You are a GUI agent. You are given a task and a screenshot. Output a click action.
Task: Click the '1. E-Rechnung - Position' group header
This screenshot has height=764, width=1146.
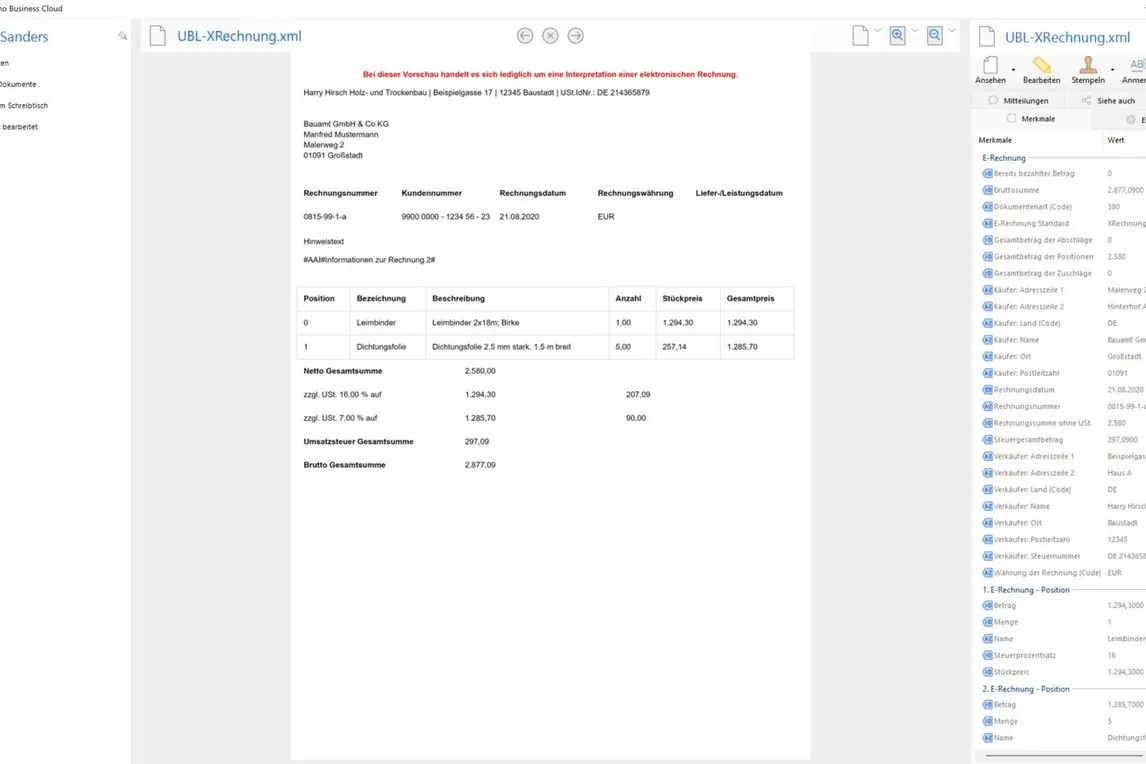click(x=1025, y=590)
